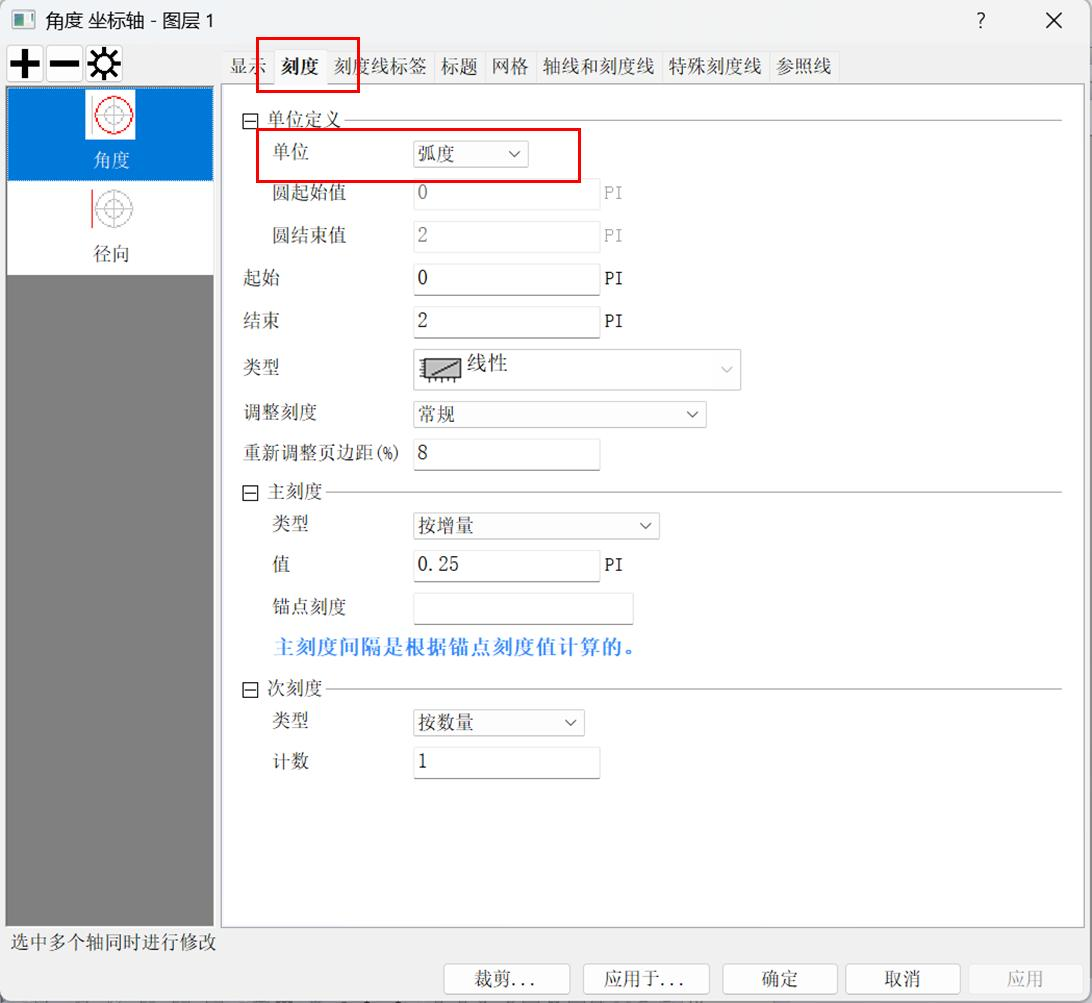This screenshot has width=1092, height=1003.
Task: Click the major tick 值 field 0.25
Action: (x=506, y=565)
